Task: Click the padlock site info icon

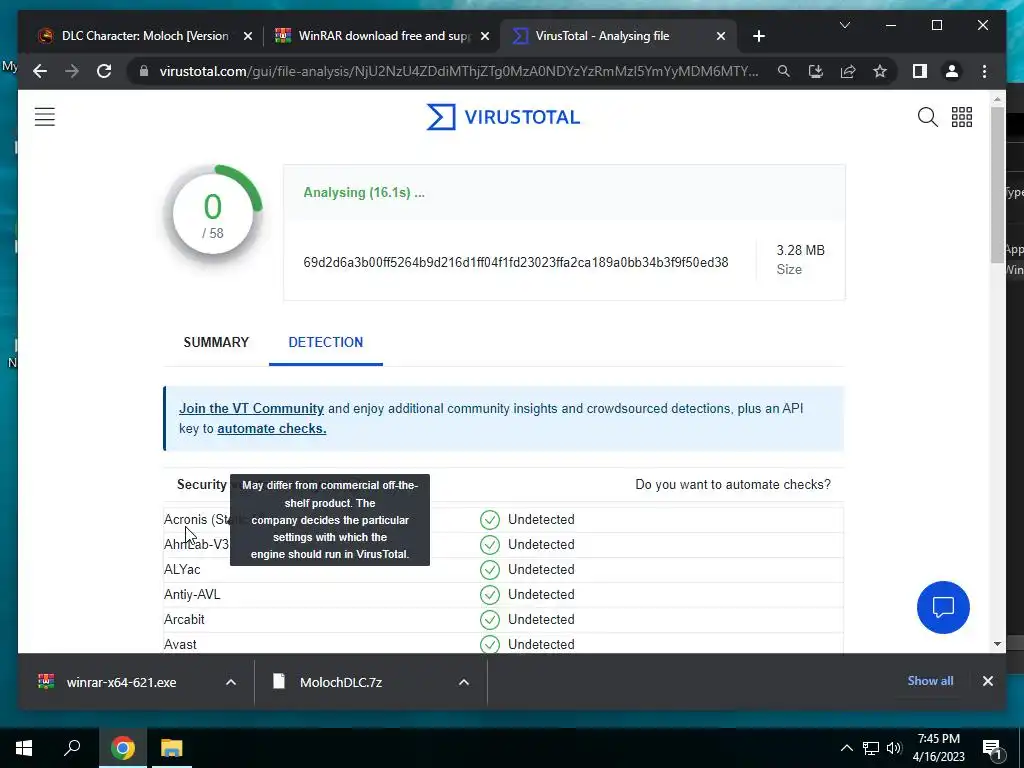Action: [144, 71]
